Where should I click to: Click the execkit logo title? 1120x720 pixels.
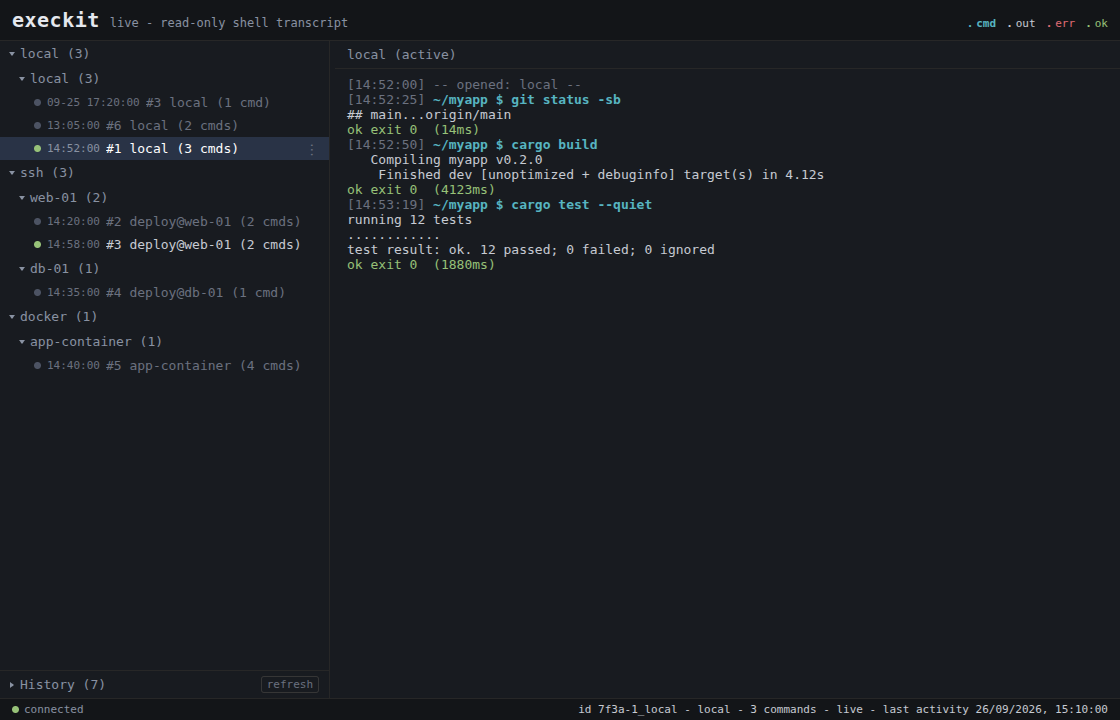[56, 20]
